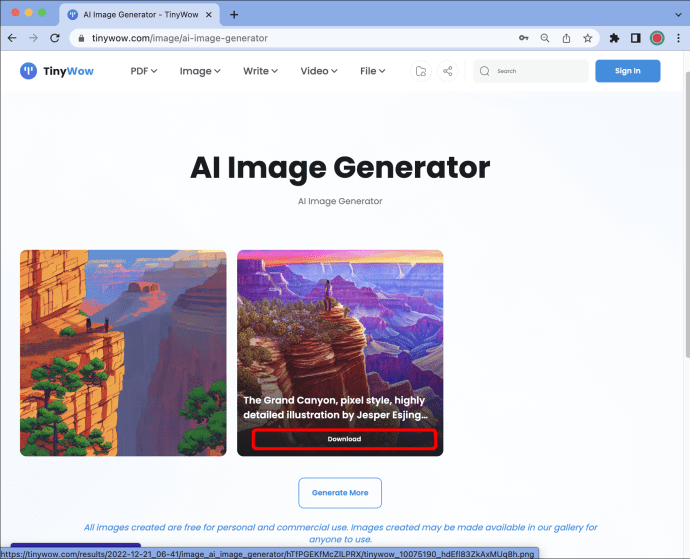Click the share icon in TinyWow header
The height and width of the screenshot is (559, 690).
click(x=448, y=71)
